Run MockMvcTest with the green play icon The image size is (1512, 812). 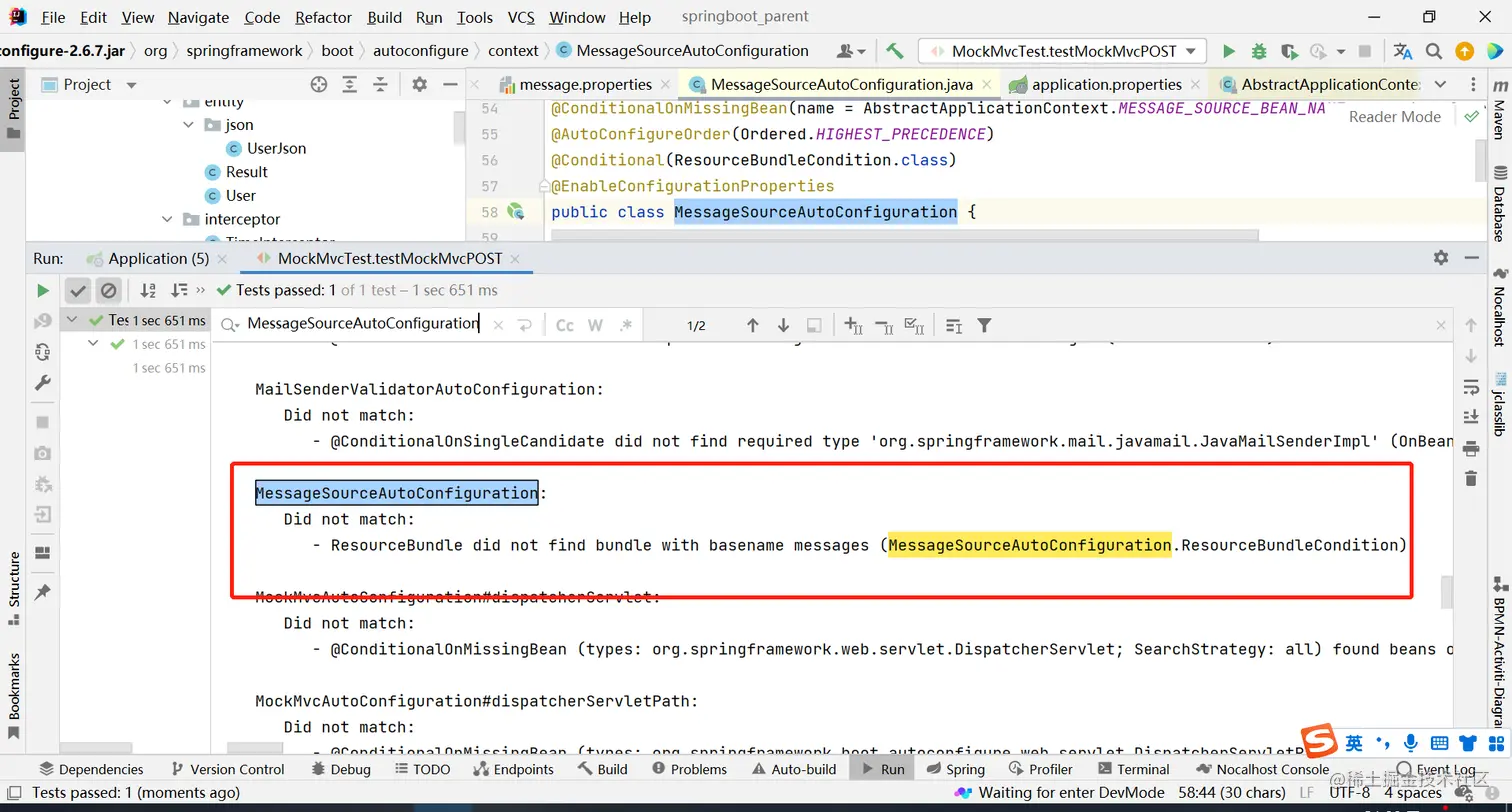[x=1229, y=51]
